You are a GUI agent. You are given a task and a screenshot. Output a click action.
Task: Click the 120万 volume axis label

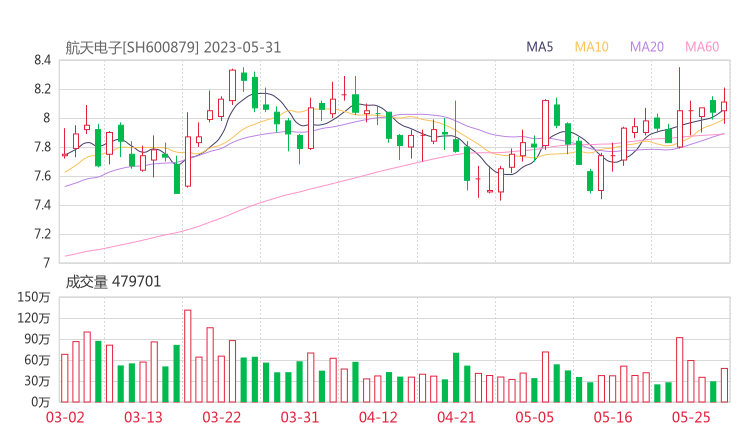(x=34, y=318)
